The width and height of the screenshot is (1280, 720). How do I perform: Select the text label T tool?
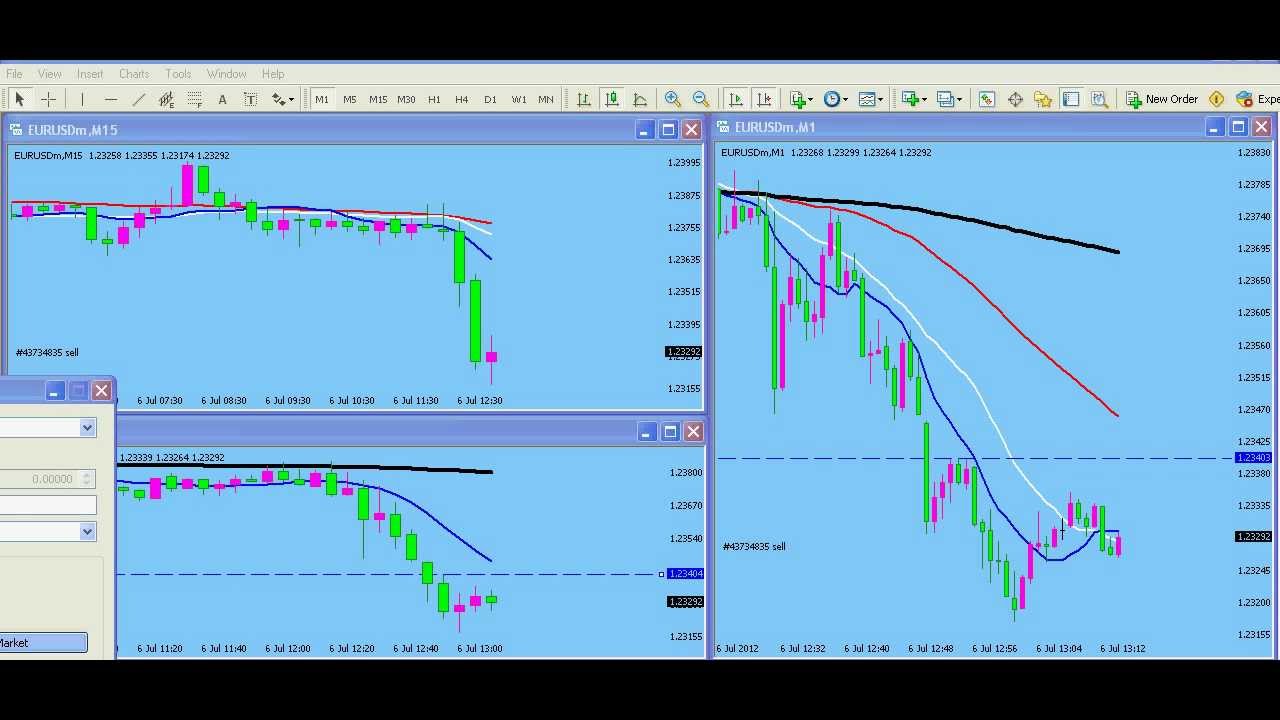pos(250,99)
